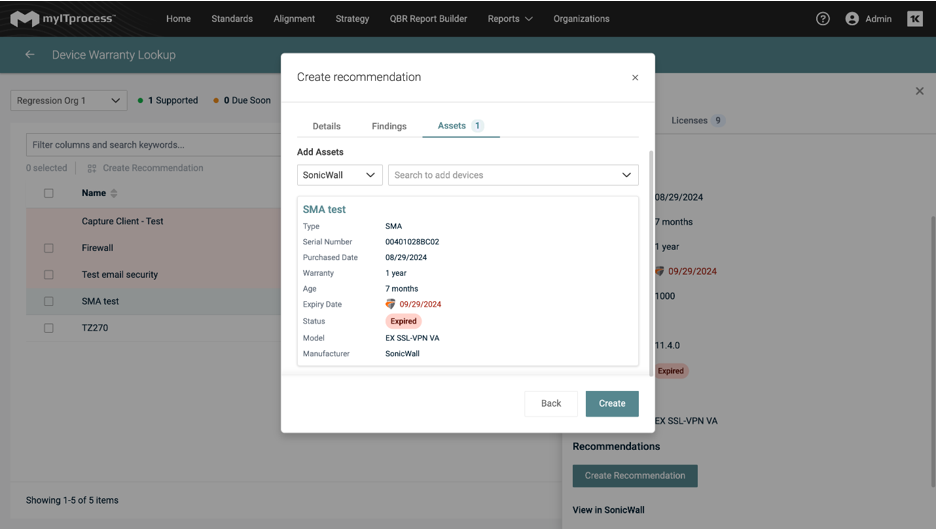Switch to the Details tab in dialog
Image resolution: width=937 pixels, height=531 pixels.
326,126
